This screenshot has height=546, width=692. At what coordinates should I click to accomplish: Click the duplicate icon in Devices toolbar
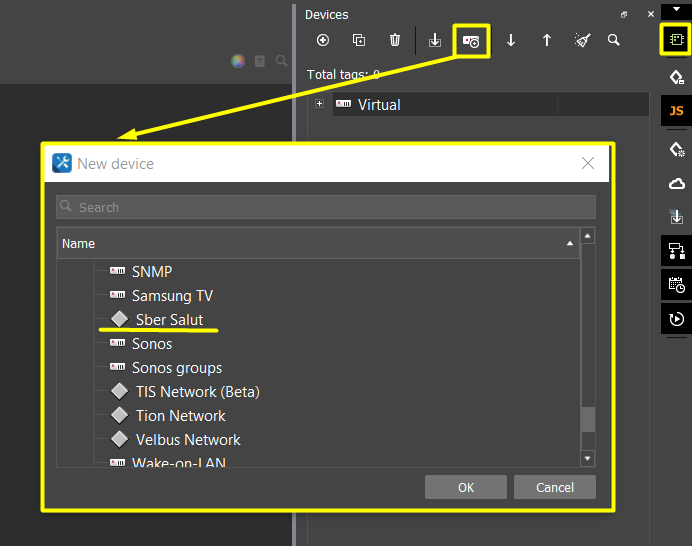click(359, 40)
